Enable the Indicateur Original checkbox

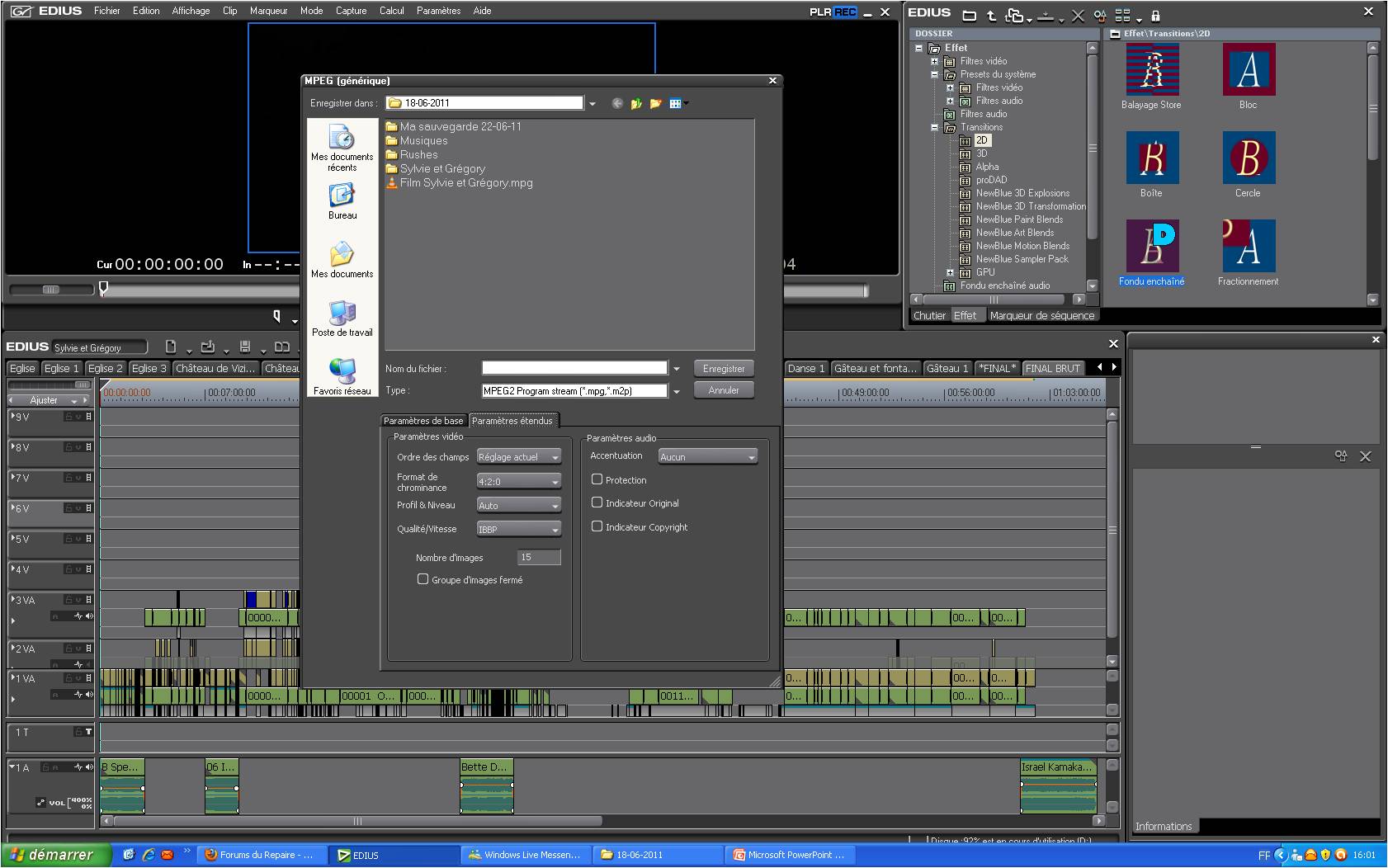pyautogui.click(x=597, y=502)
